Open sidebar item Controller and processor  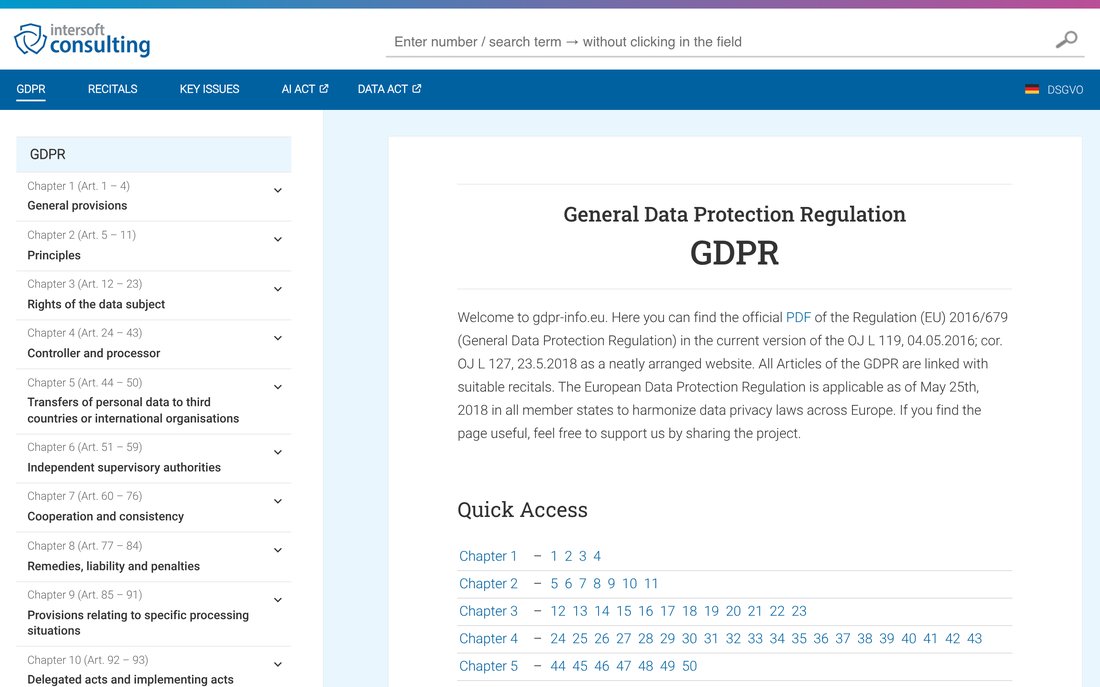93,353
